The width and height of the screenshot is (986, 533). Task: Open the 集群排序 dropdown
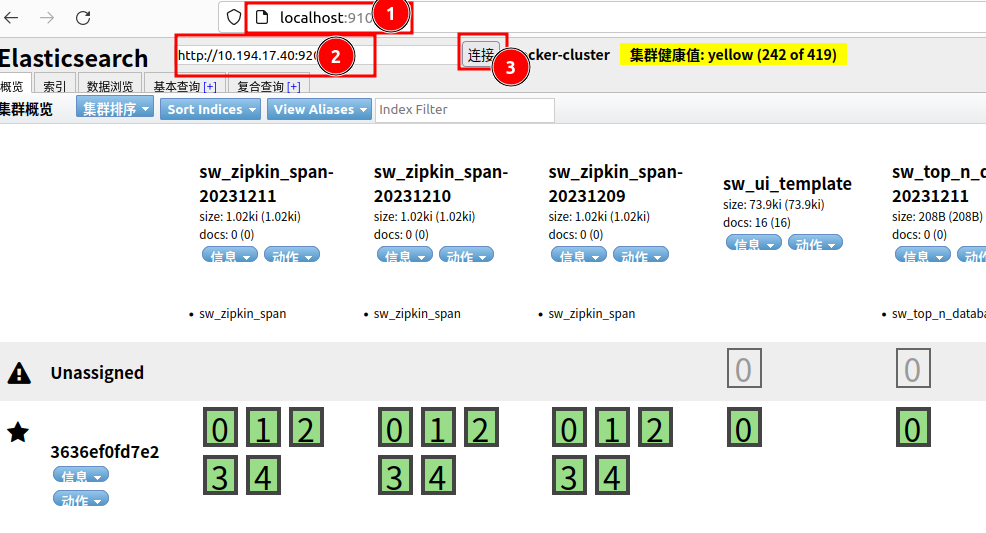pyautogui.click(x=115, y=109)
